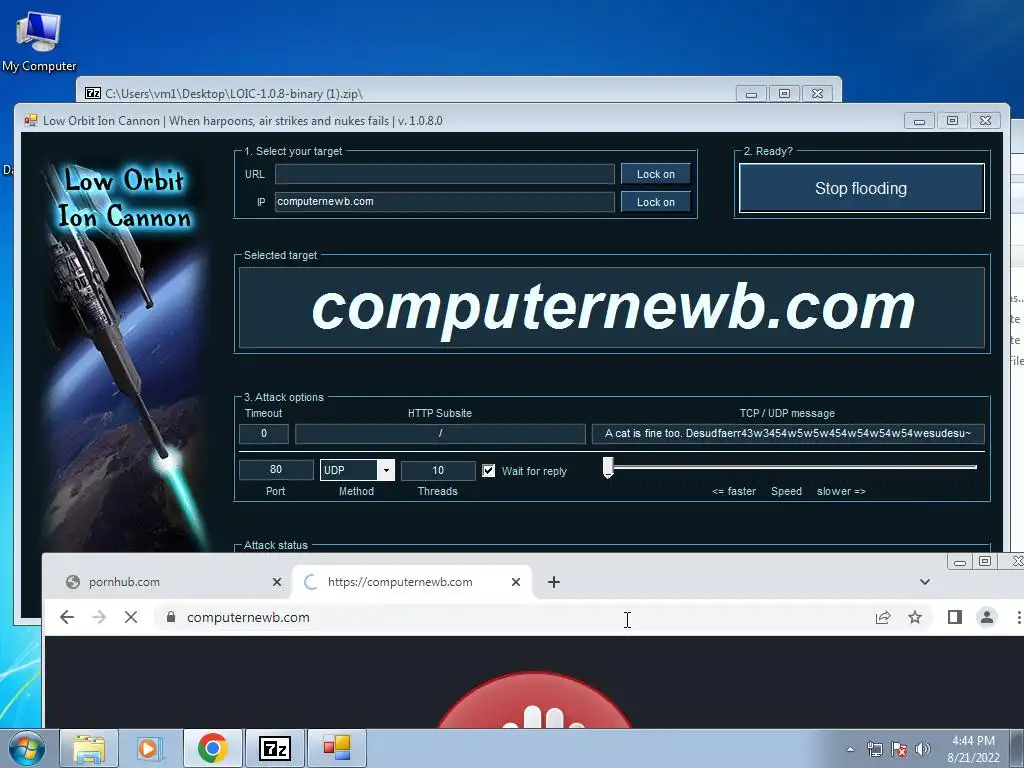Switch to pornhub.com tab

(x=124, y=582)
